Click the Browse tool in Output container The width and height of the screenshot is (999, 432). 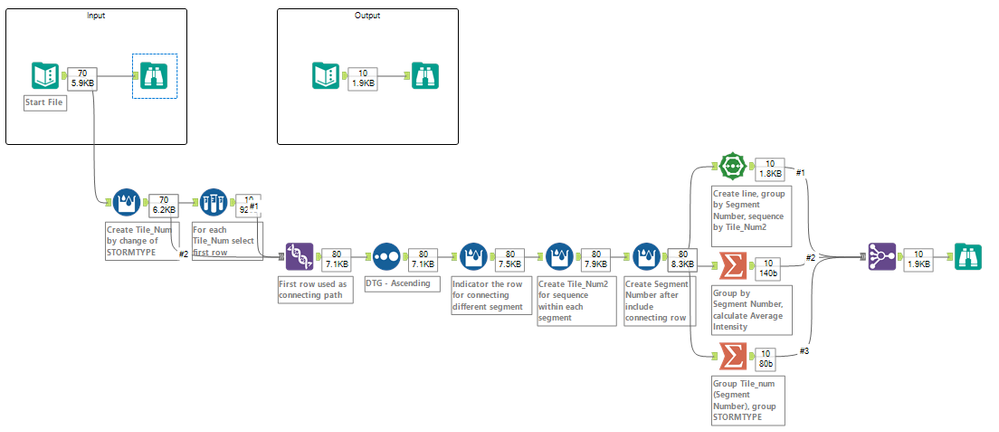[425, 76]
